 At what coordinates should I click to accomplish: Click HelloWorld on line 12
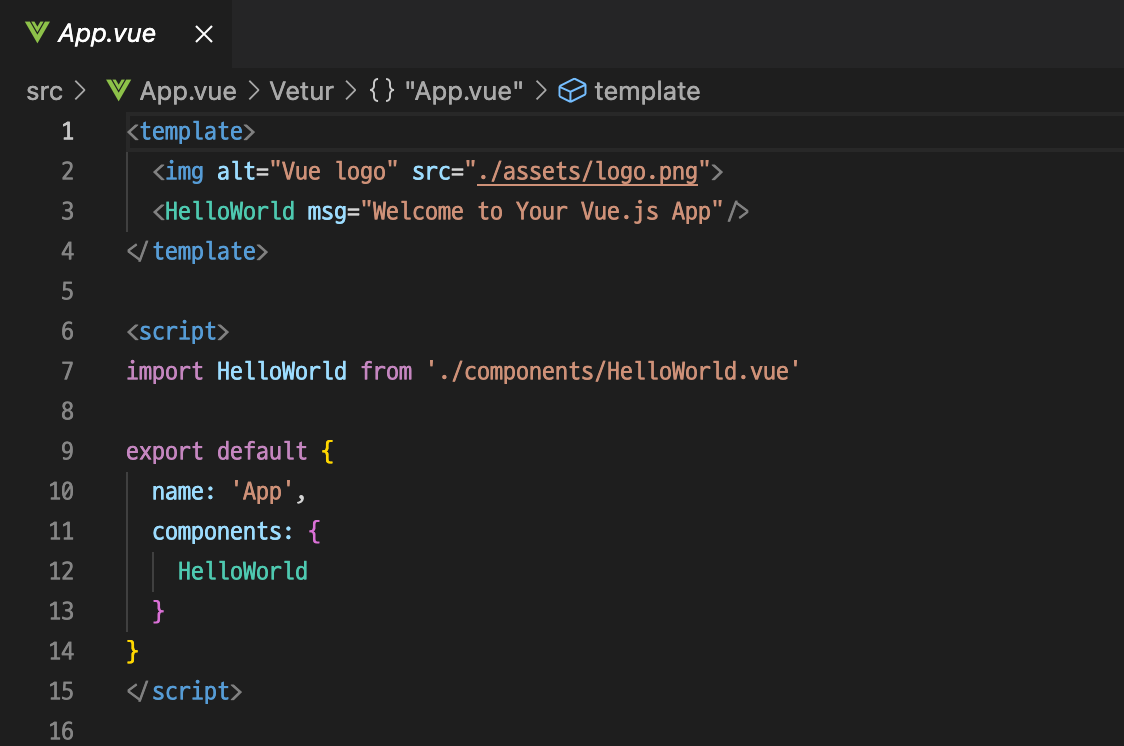(242, 571)
